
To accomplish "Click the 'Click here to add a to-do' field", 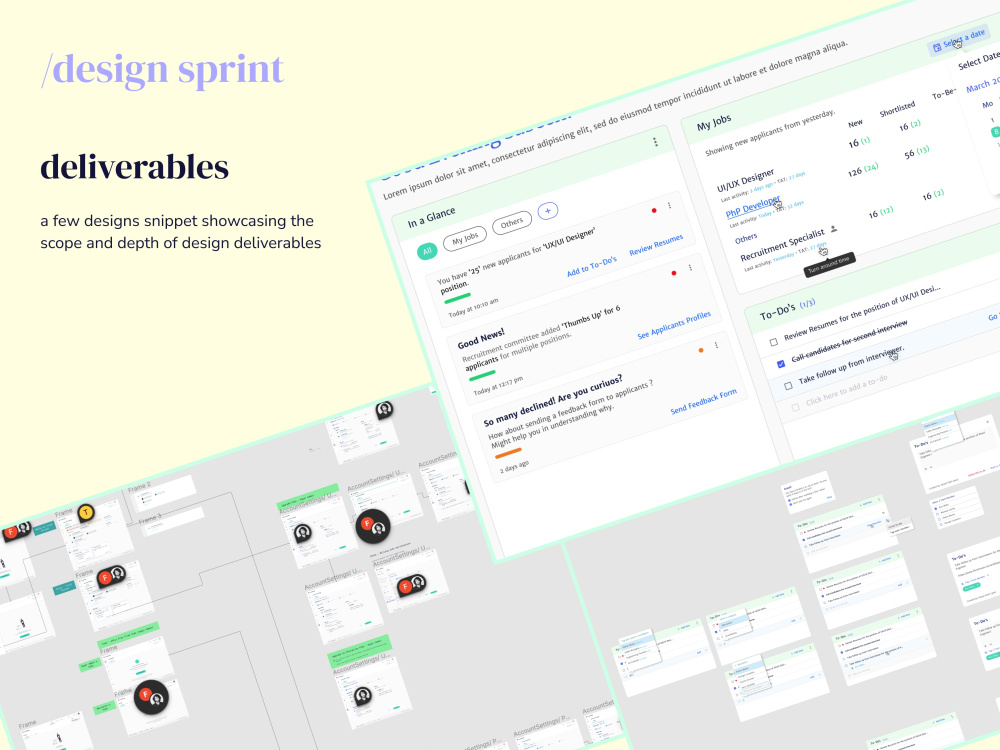I will 846,390.
